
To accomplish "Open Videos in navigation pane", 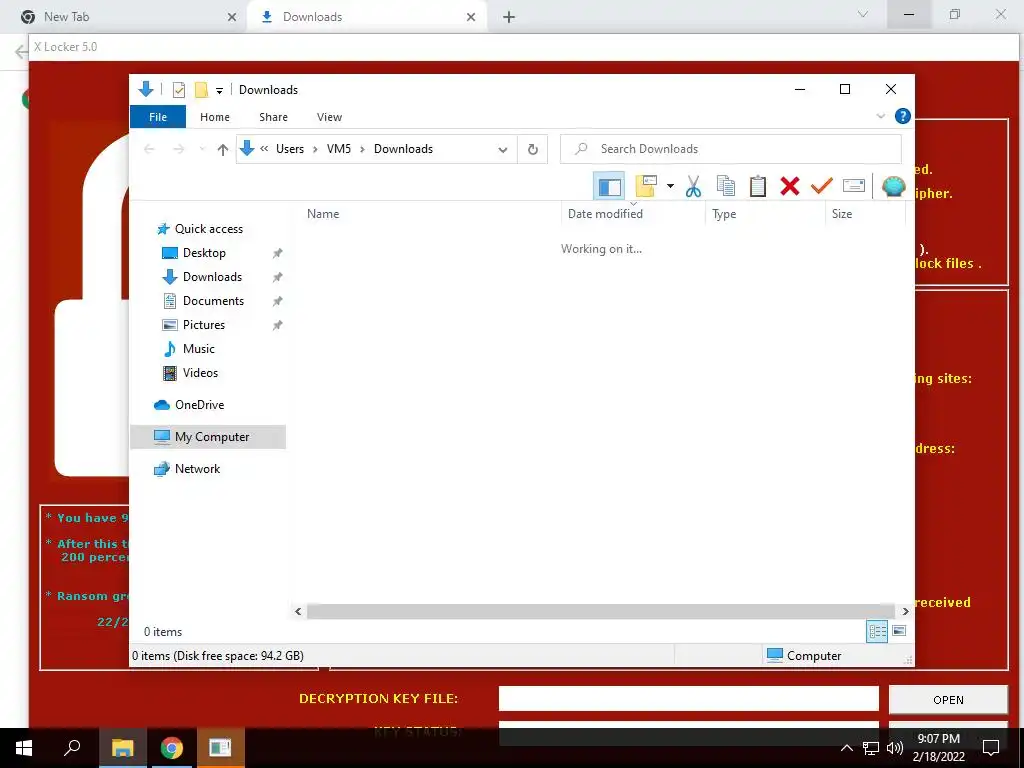I will tap(200, 373).
